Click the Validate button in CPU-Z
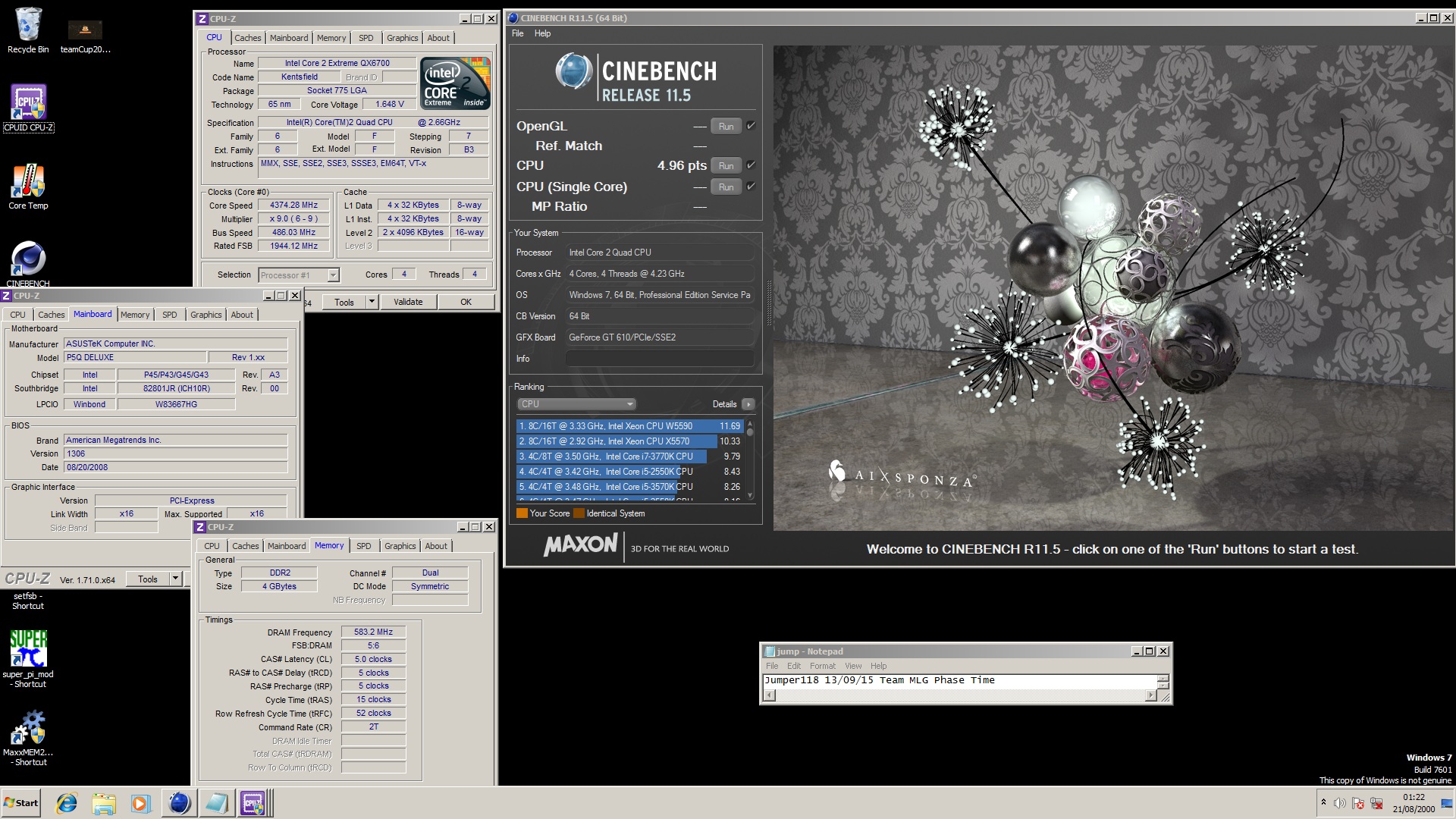 pyautogui.click(x=408, y=302)
